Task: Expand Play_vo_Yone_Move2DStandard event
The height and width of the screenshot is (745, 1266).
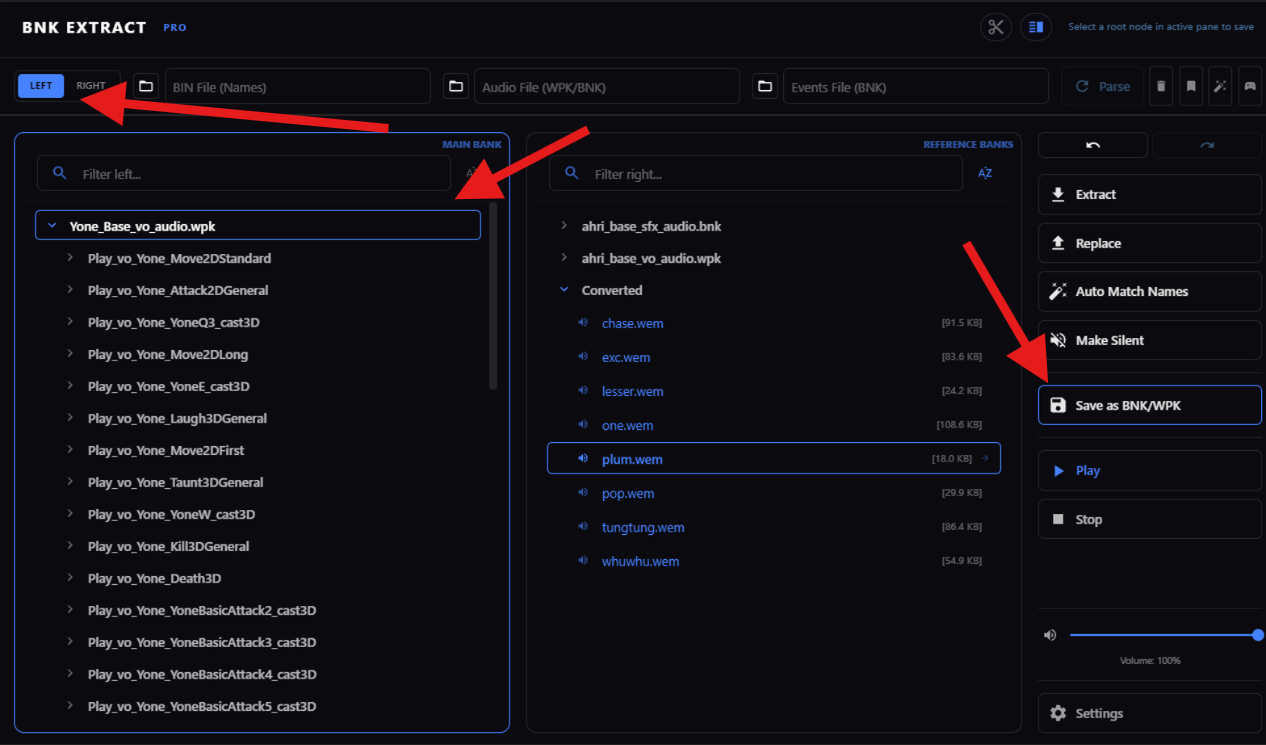Action: [70, 258]
